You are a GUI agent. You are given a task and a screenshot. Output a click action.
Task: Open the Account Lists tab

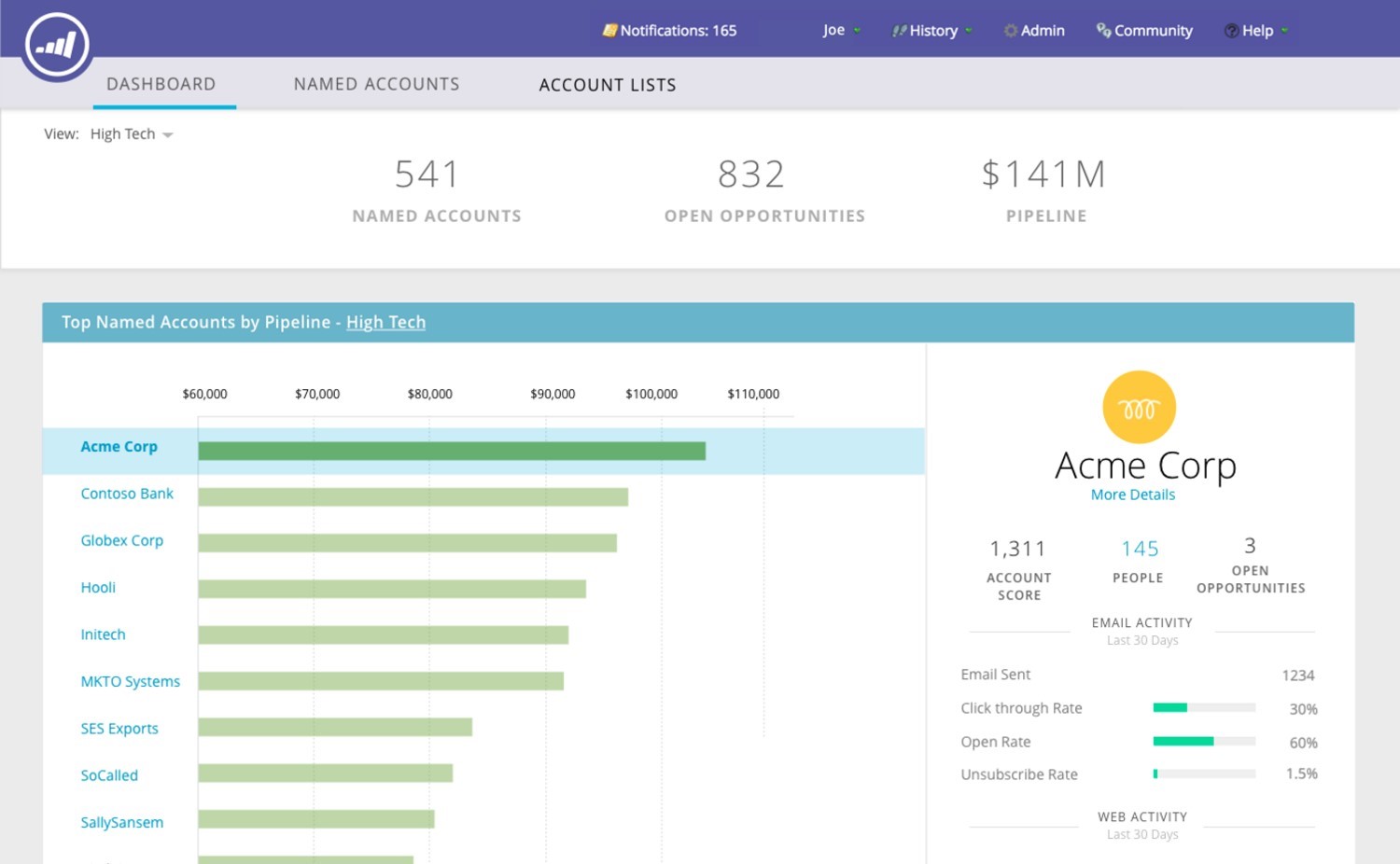tap(608, 84)
